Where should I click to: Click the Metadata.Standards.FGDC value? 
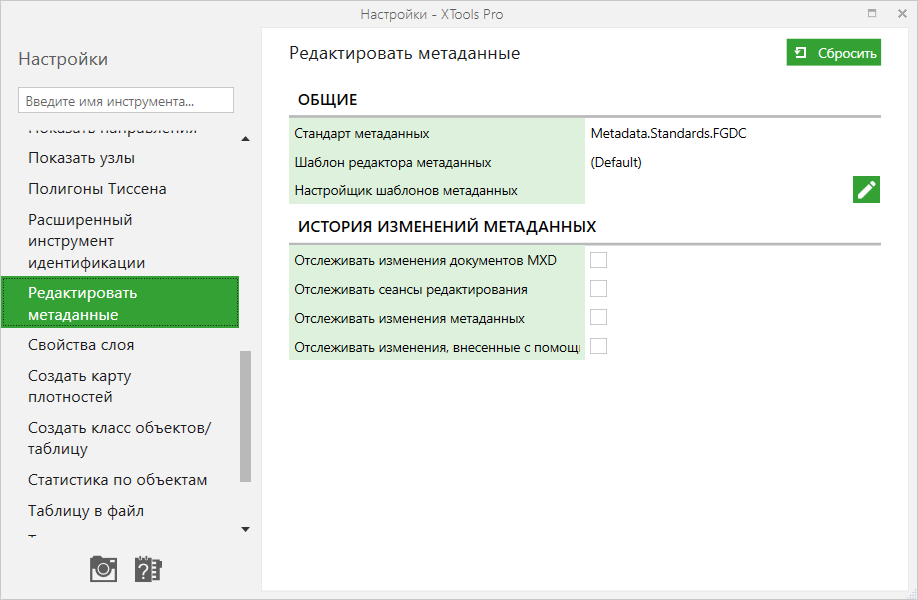(669, 133)
